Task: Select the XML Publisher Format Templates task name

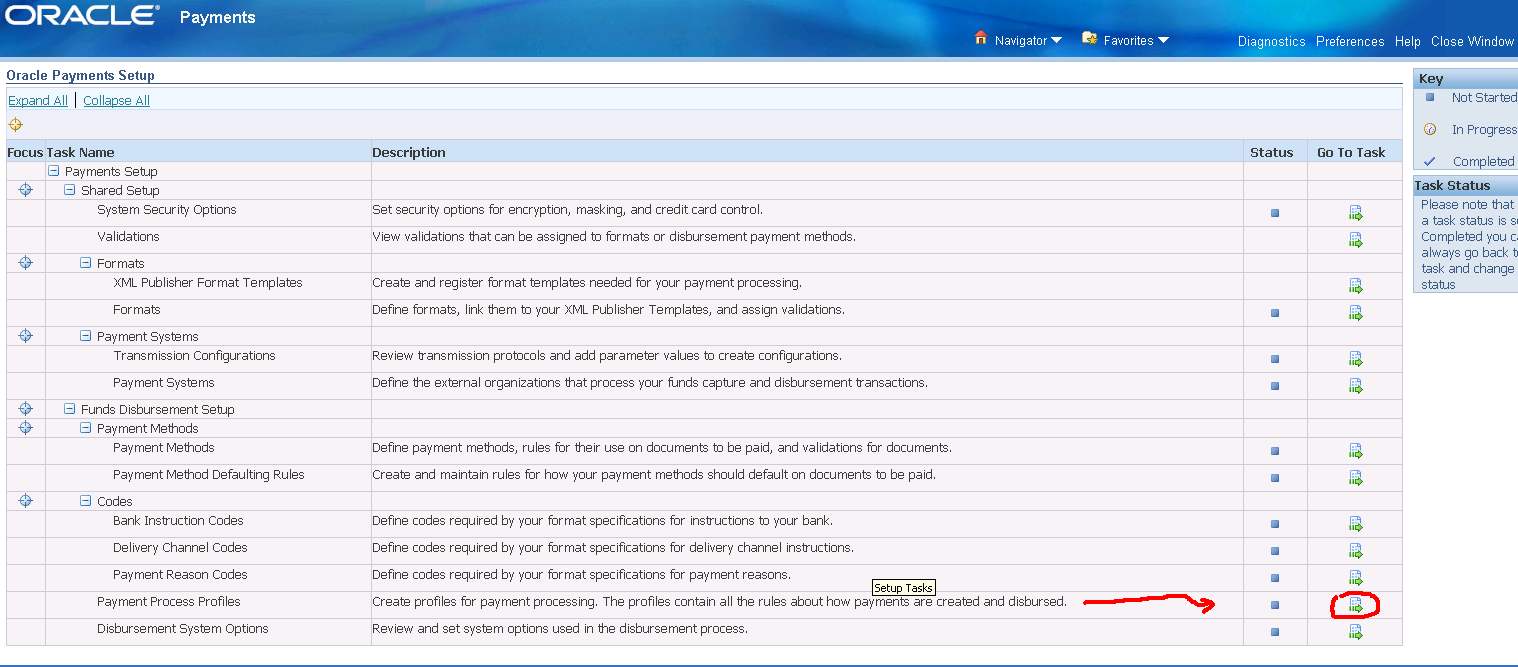Action: (x=208, y=283)
